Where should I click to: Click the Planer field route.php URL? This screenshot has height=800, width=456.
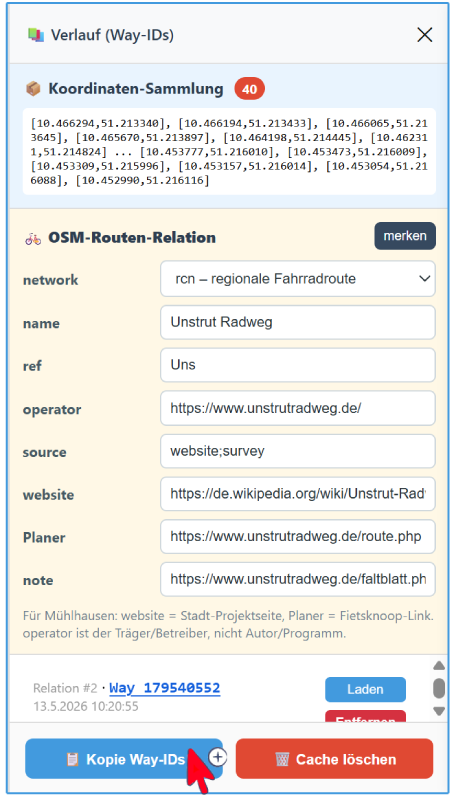coord(298,537)
